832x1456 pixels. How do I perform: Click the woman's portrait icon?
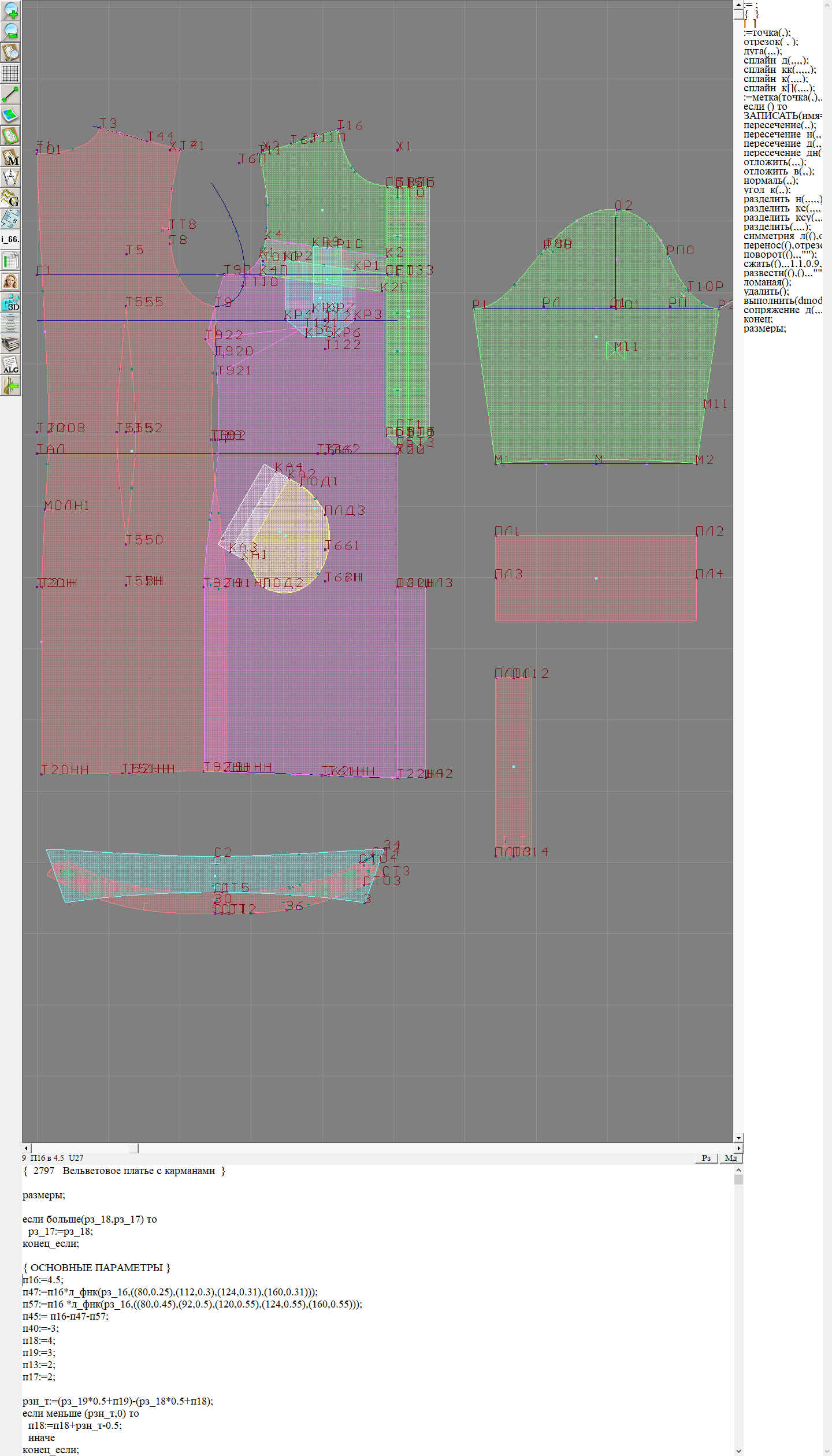click(x=10, y=281)
